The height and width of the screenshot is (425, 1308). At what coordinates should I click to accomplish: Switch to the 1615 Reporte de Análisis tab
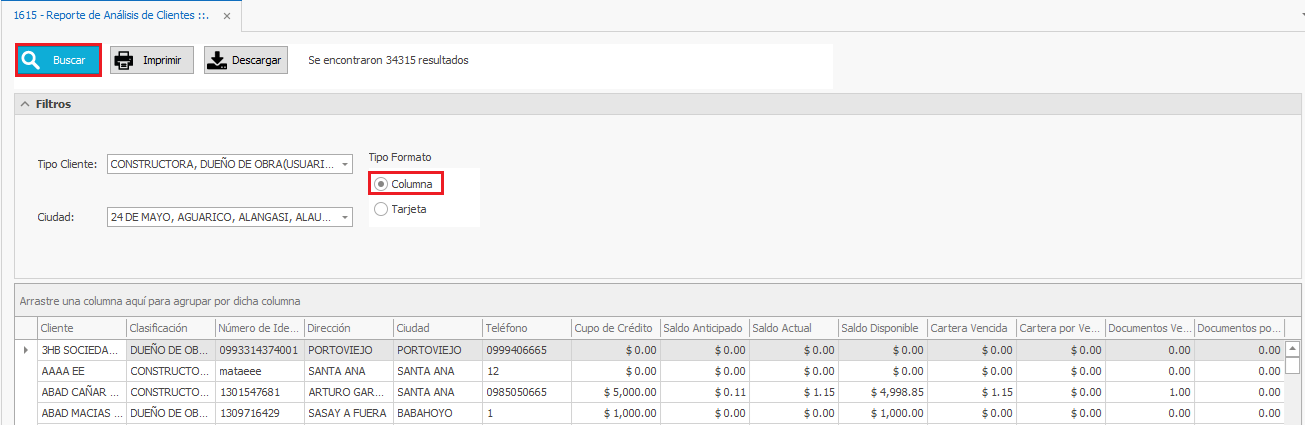[110, 16]
